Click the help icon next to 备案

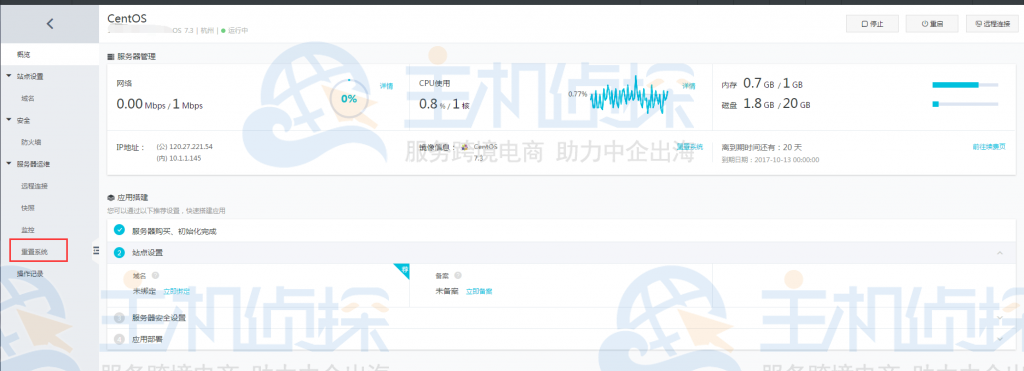[458, 276]
